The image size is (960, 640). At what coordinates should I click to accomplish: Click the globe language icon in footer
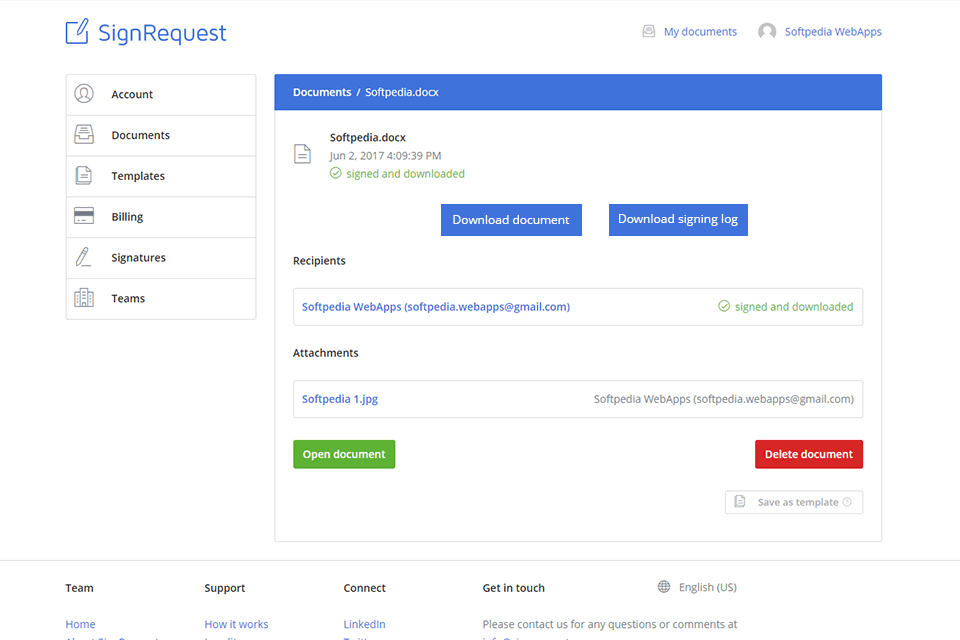click(x=664, y=587)
